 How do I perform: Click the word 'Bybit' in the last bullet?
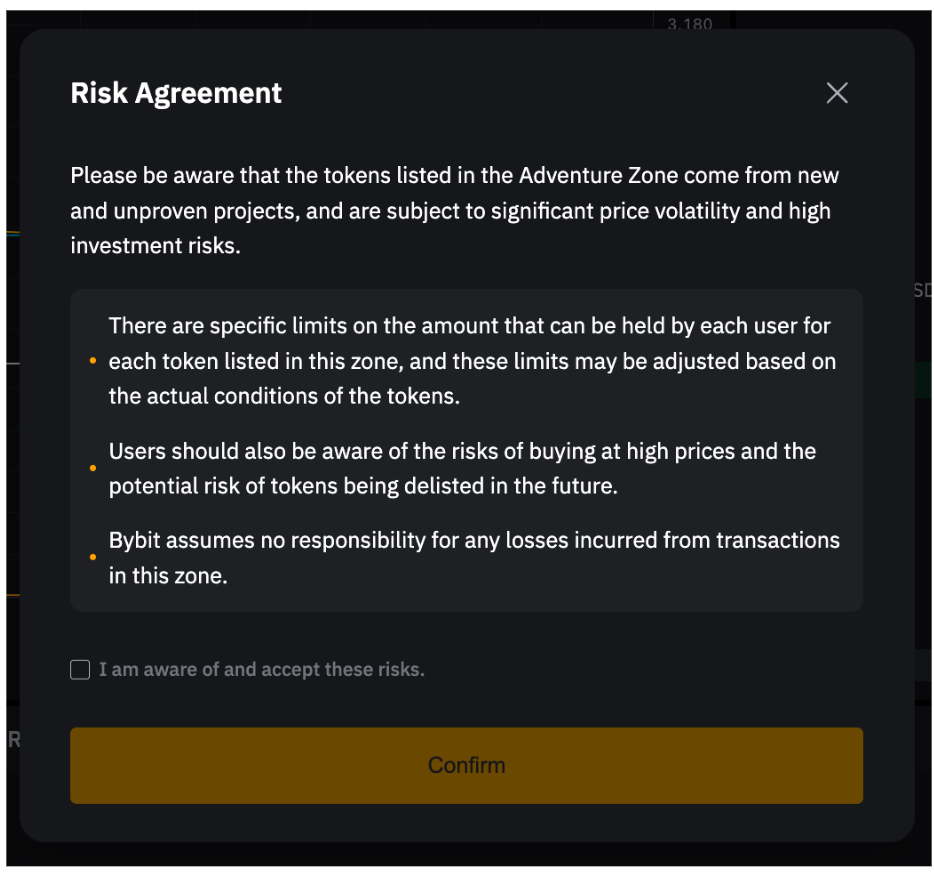pos(135,541)
